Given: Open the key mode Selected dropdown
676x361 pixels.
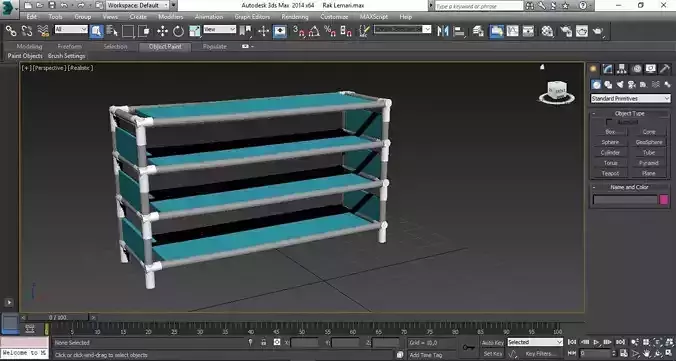Looking at the screenshot, I should pos(535,342).
